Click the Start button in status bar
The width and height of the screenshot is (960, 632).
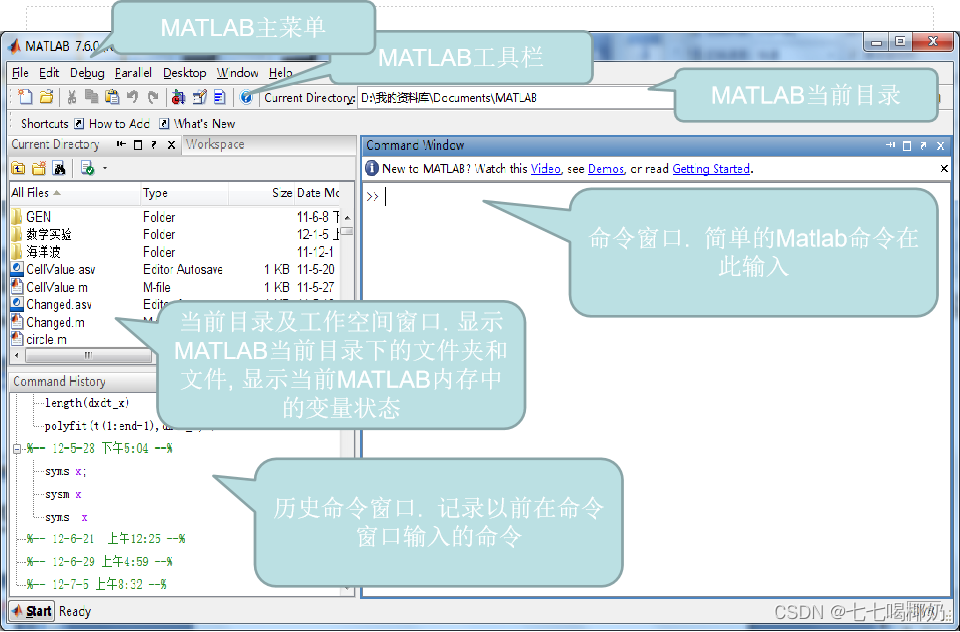[31, 611]
